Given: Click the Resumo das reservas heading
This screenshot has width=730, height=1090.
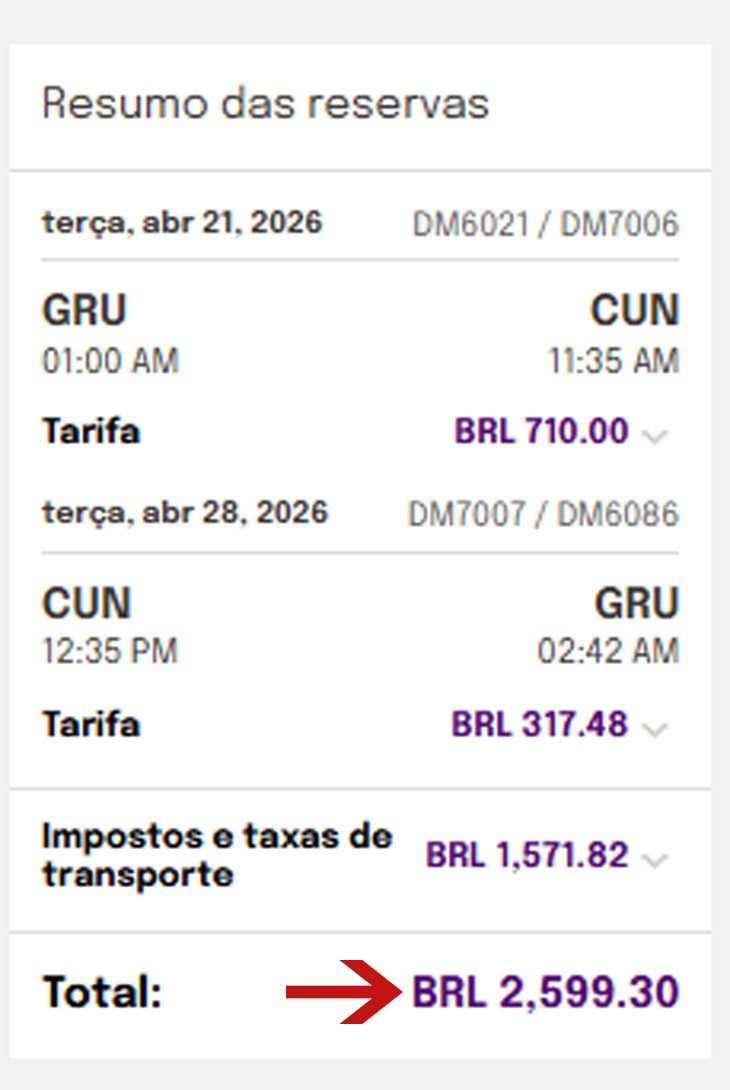Looking at the screenshot, I should 266,104.
